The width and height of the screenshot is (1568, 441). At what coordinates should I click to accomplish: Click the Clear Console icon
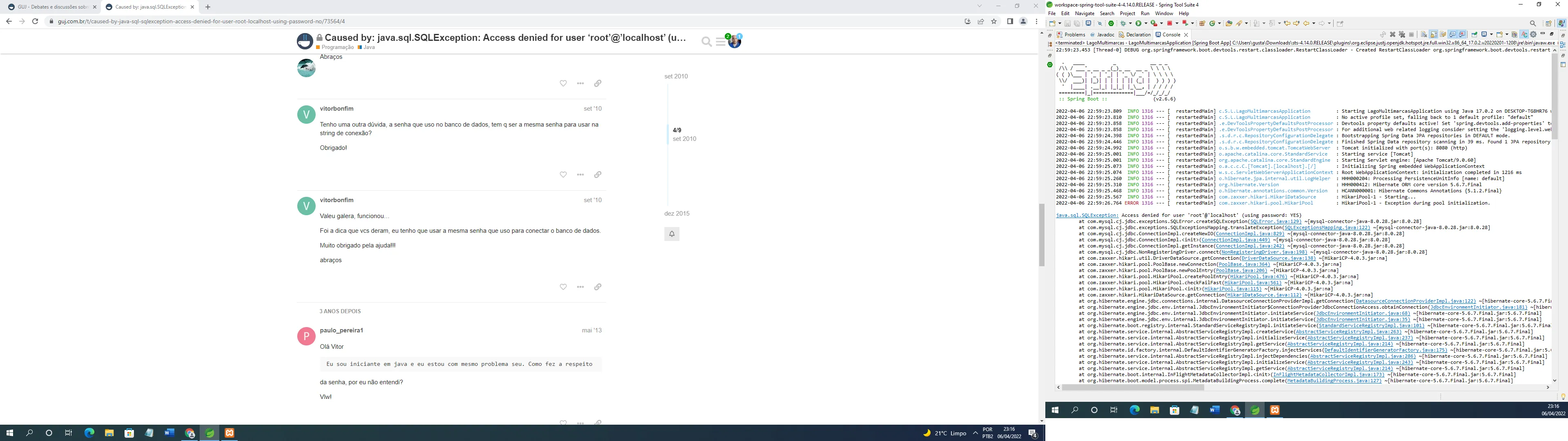pyautogui.click(x=1424, y=35)
